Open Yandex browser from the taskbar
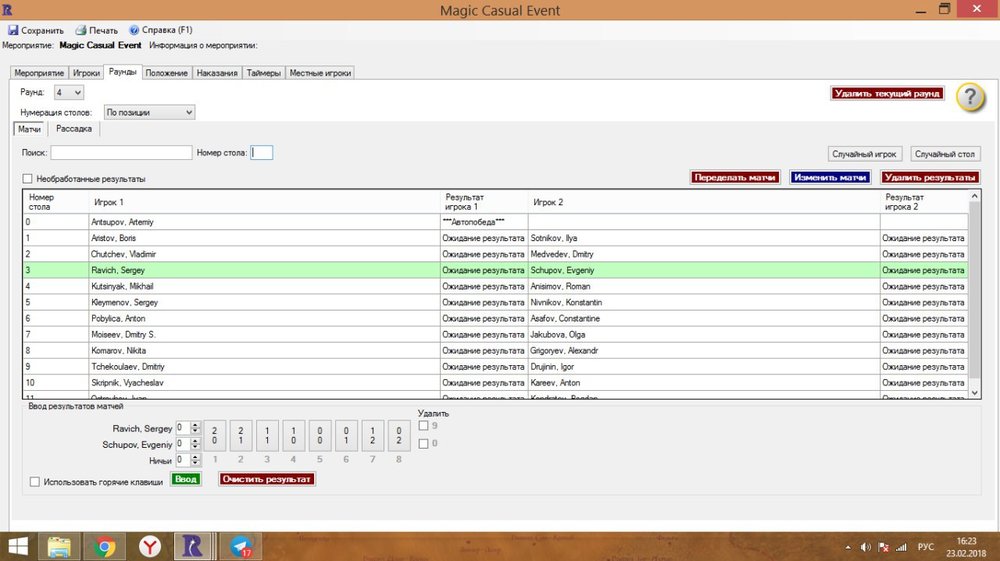The image size is (1000, 561). click(x=148, y=546)
